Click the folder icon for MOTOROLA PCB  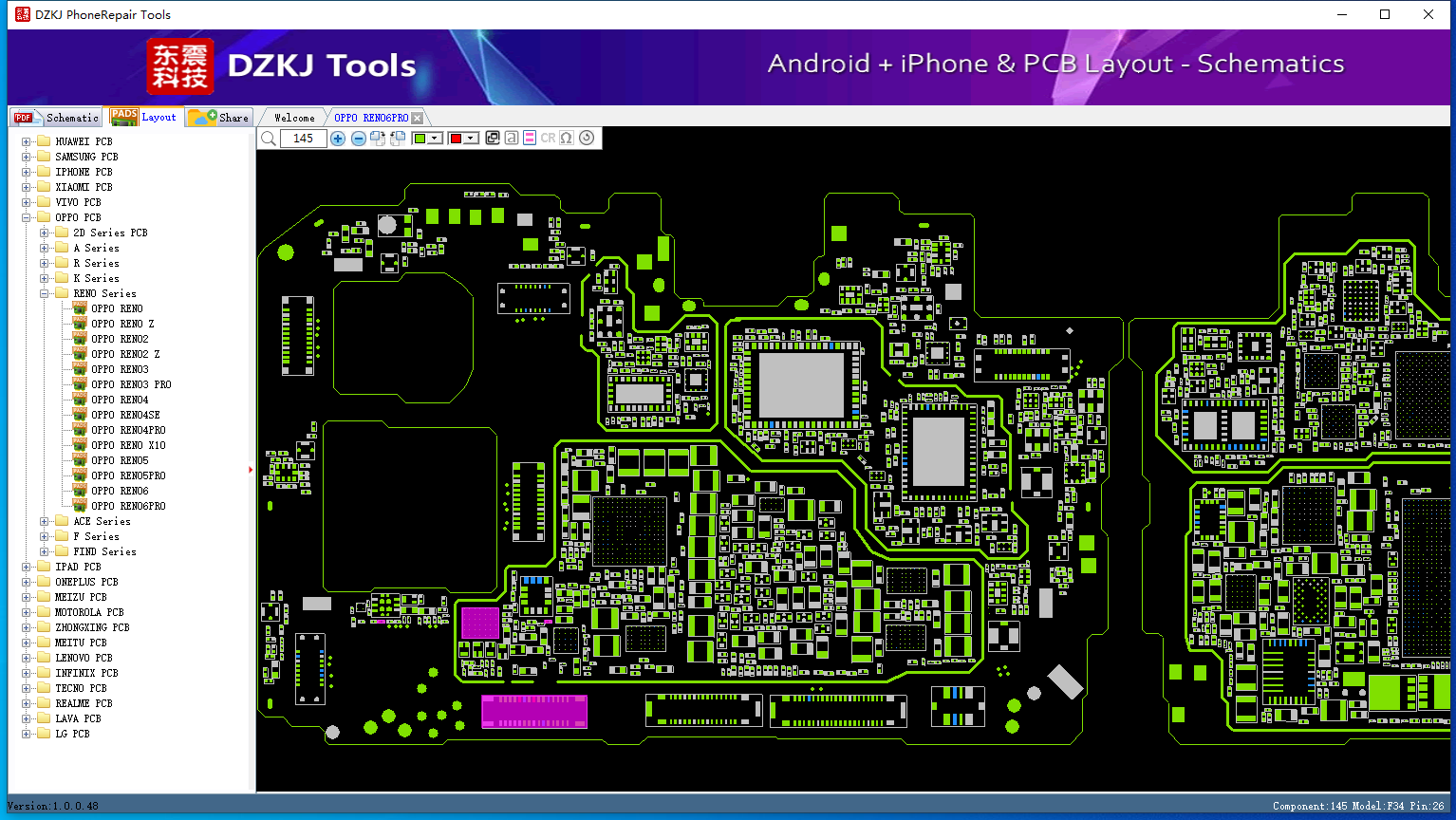tap(43, 612)
